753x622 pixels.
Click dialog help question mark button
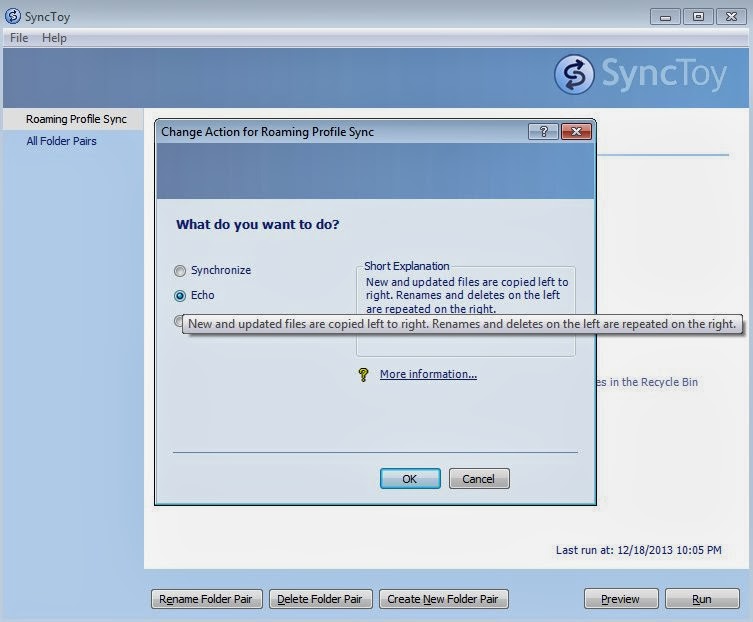(x=543, y=131)
